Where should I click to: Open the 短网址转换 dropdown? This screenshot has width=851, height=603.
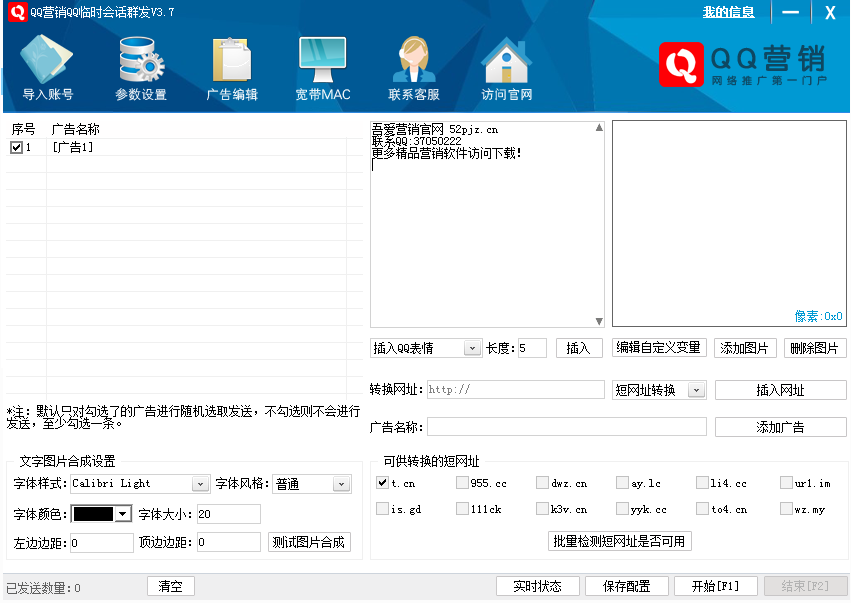(x=696, y=390)
